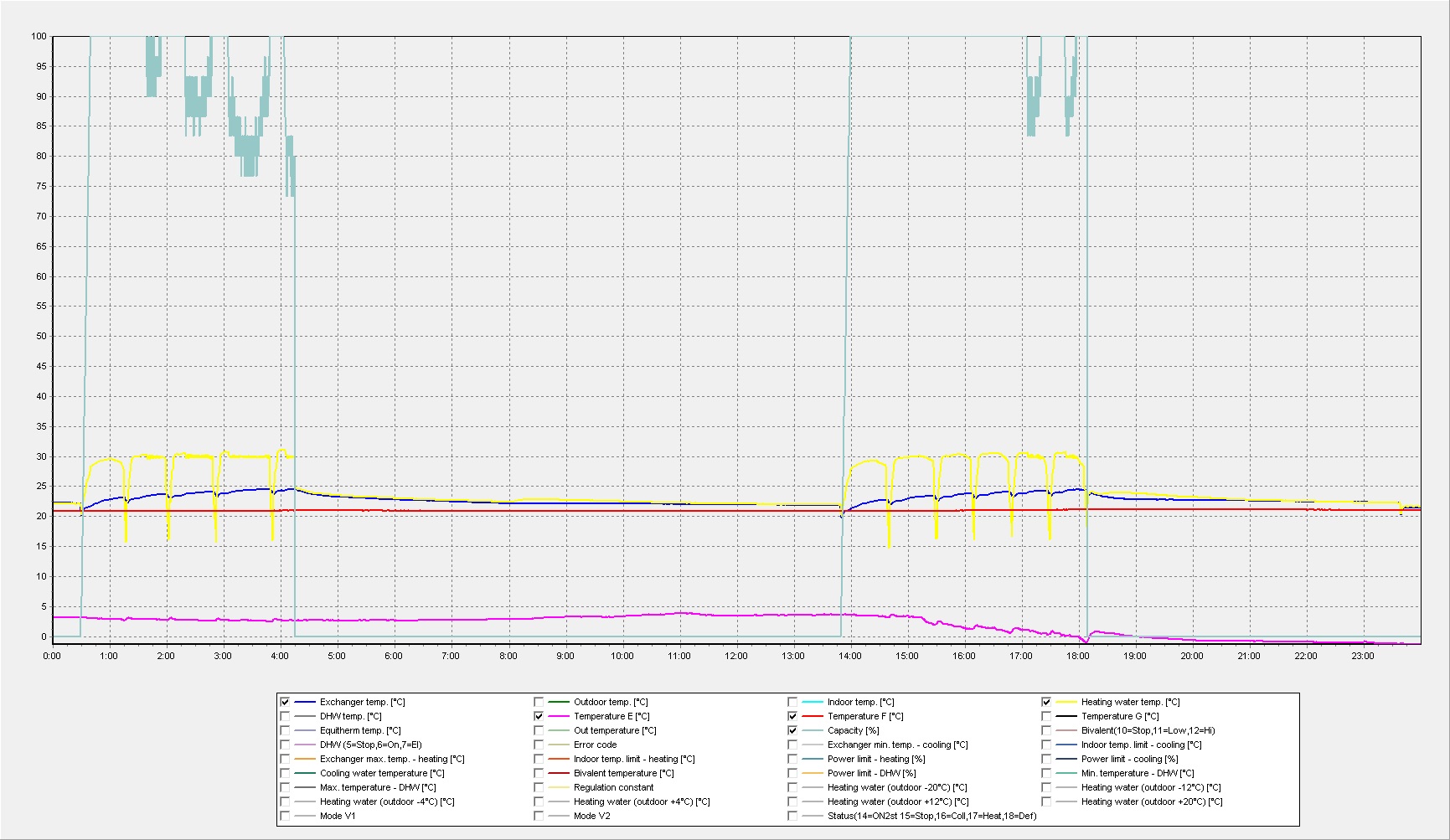Check Heating water (outdoor -12°C) checkbox

[1046, 787]
